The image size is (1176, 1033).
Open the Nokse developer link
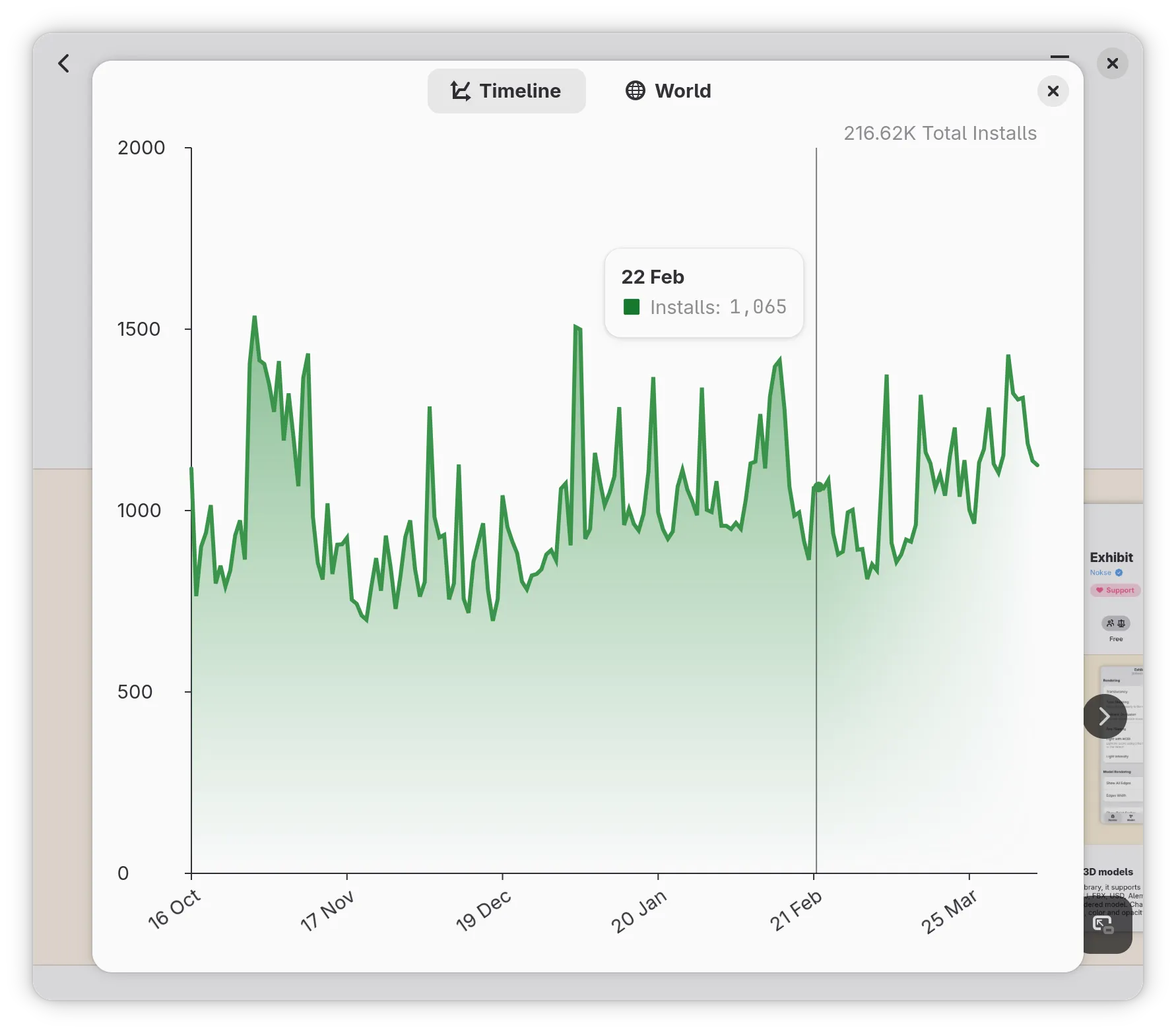pos(1100,573)
